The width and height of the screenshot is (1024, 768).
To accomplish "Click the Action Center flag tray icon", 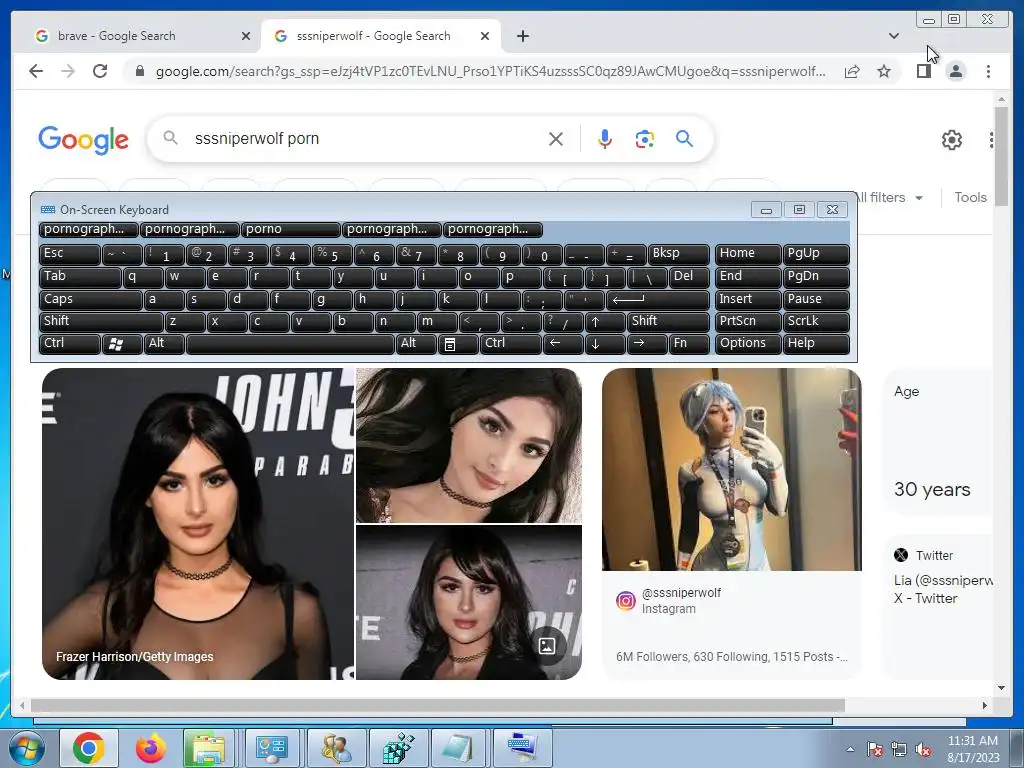I will click(x=874, y=750).
